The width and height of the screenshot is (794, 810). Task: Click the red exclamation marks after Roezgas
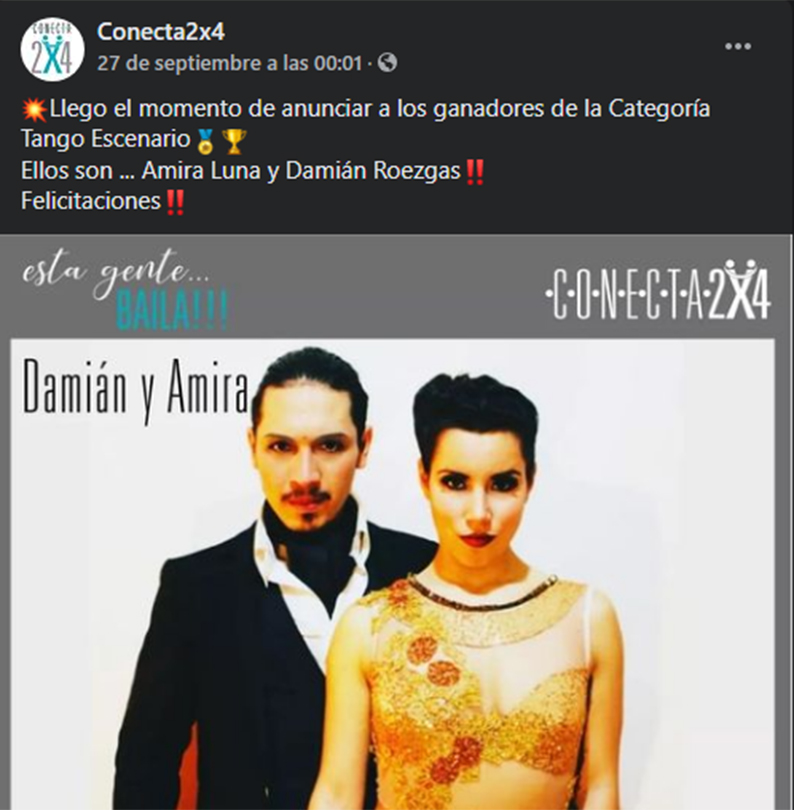coord(475,172)
